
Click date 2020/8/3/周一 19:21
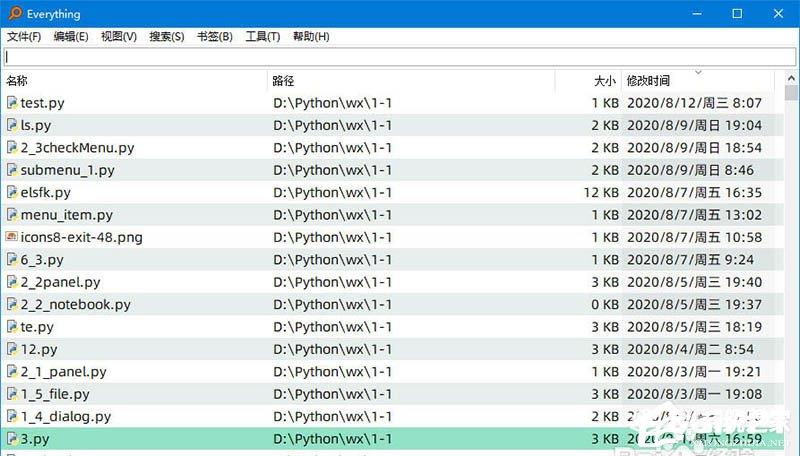(x=694, y=372)
